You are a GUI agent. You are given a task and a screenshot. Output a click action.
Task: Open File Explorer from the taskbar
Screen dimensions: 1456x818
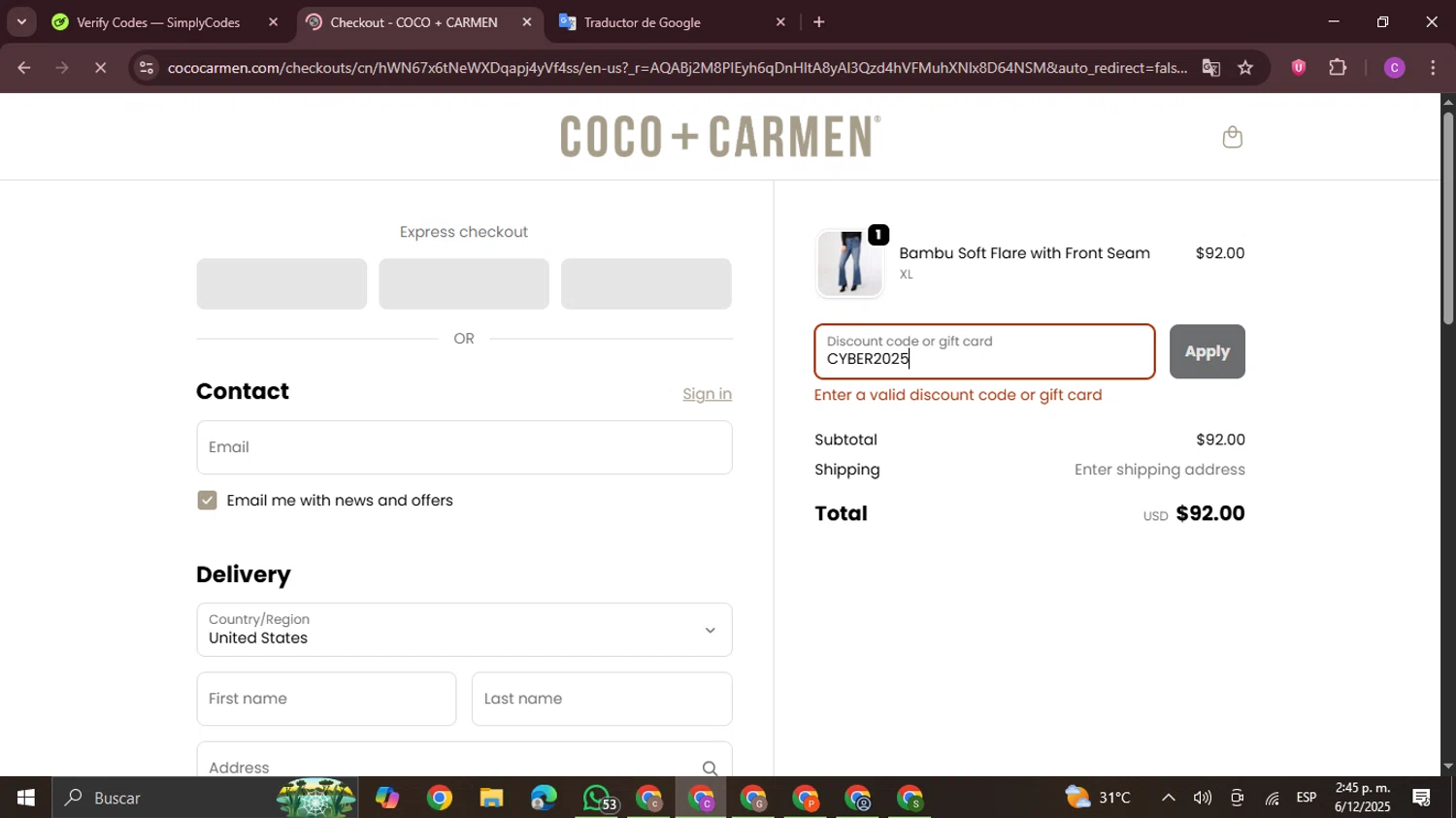click(491, 798)
